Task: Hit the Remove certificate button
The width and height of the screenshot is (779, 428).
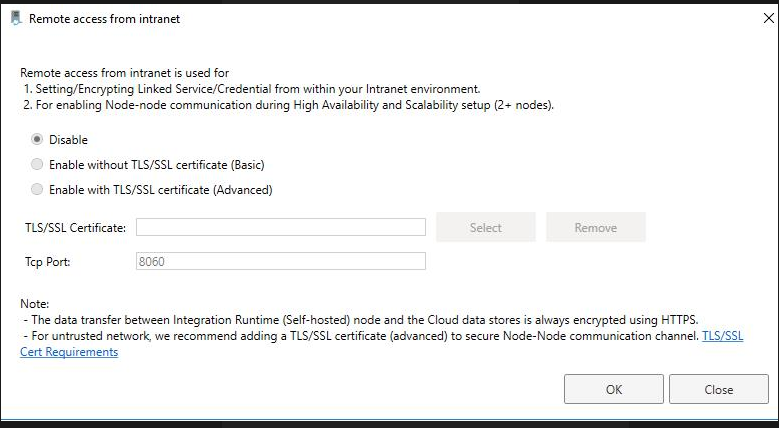Action: (595, 227)
